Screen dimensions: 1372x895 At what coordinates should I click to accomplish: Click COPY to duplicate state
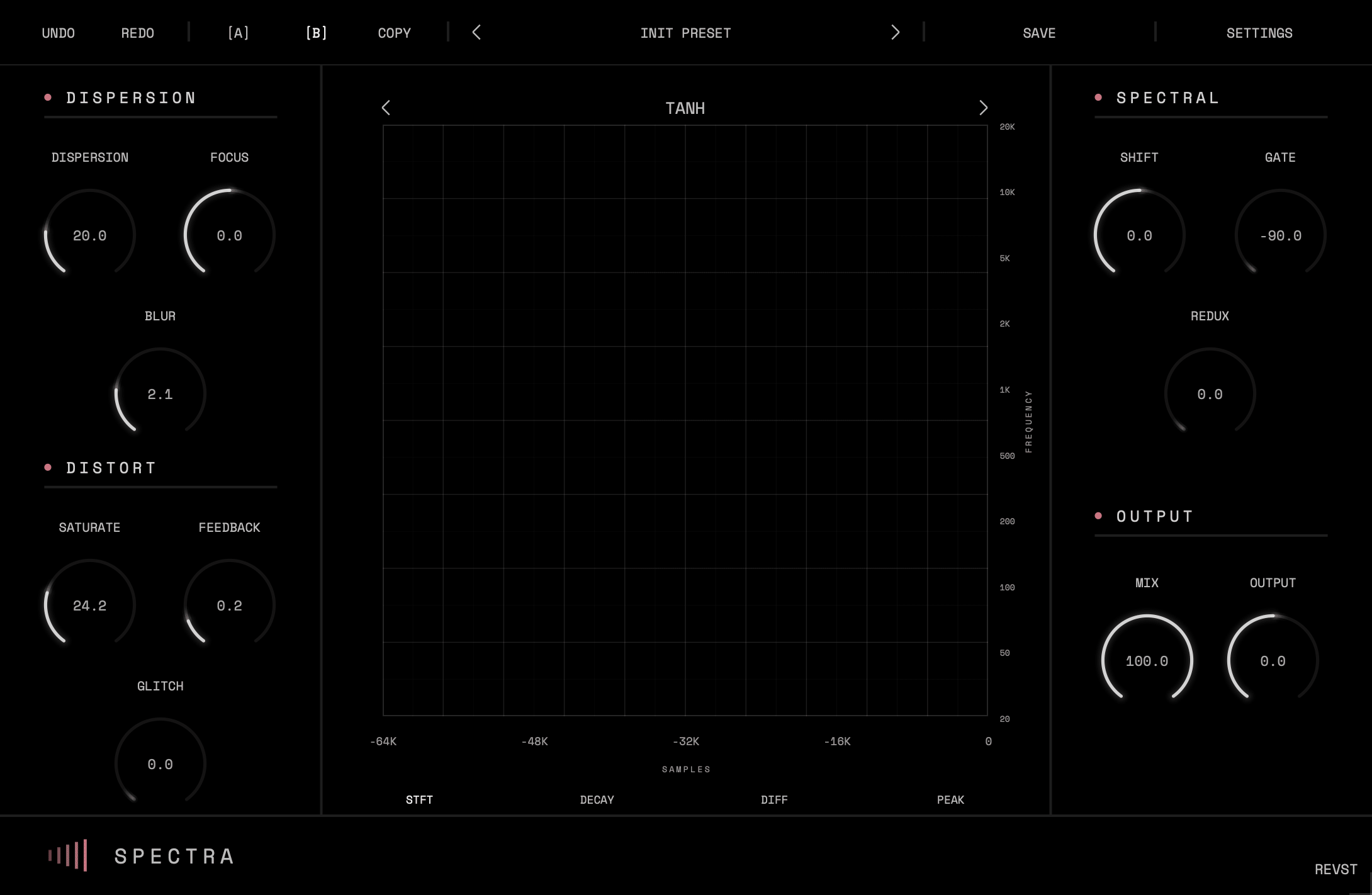(394, 33)
